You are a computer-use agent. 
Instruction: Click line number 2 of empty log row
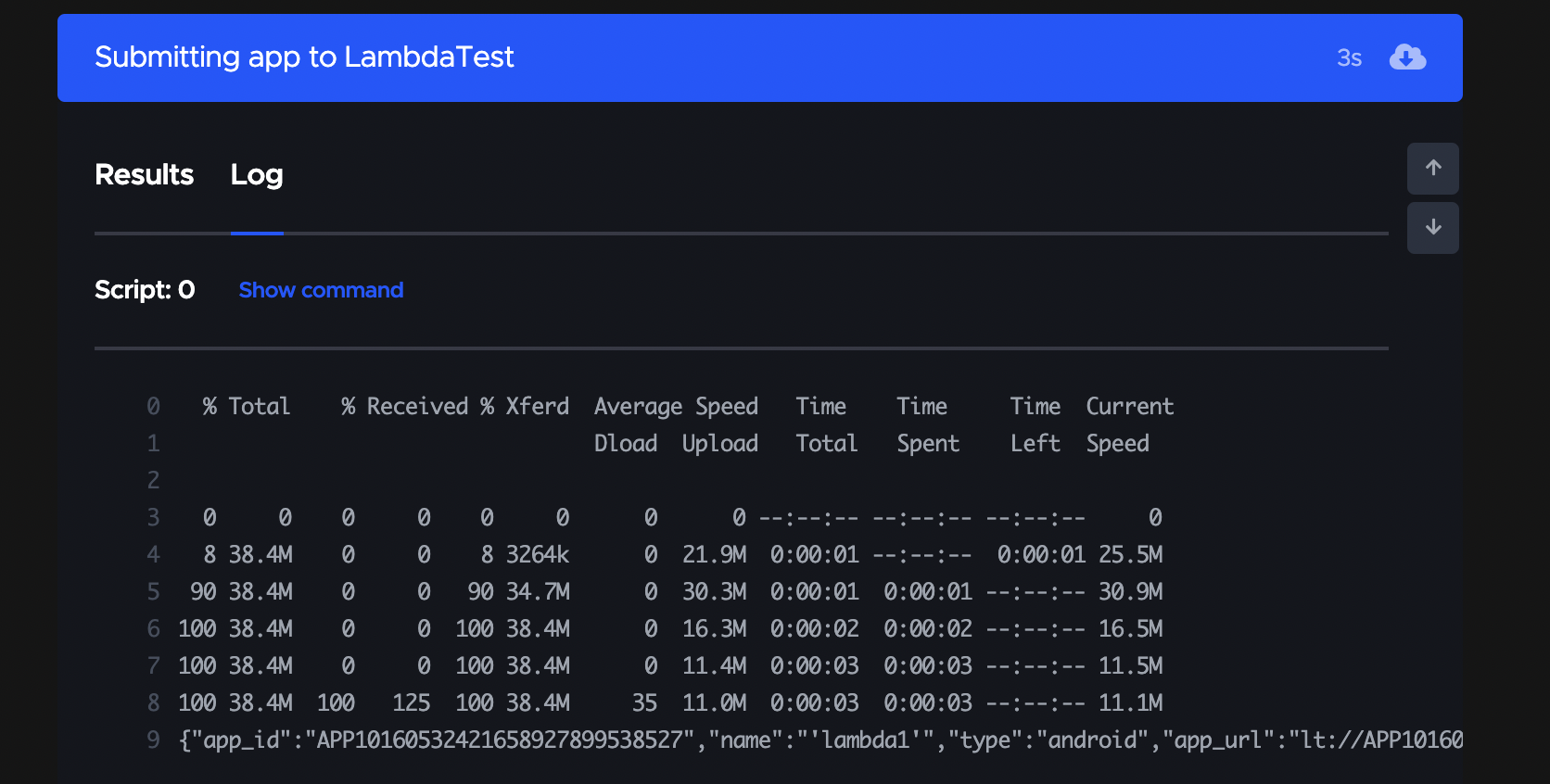(153, 480)
